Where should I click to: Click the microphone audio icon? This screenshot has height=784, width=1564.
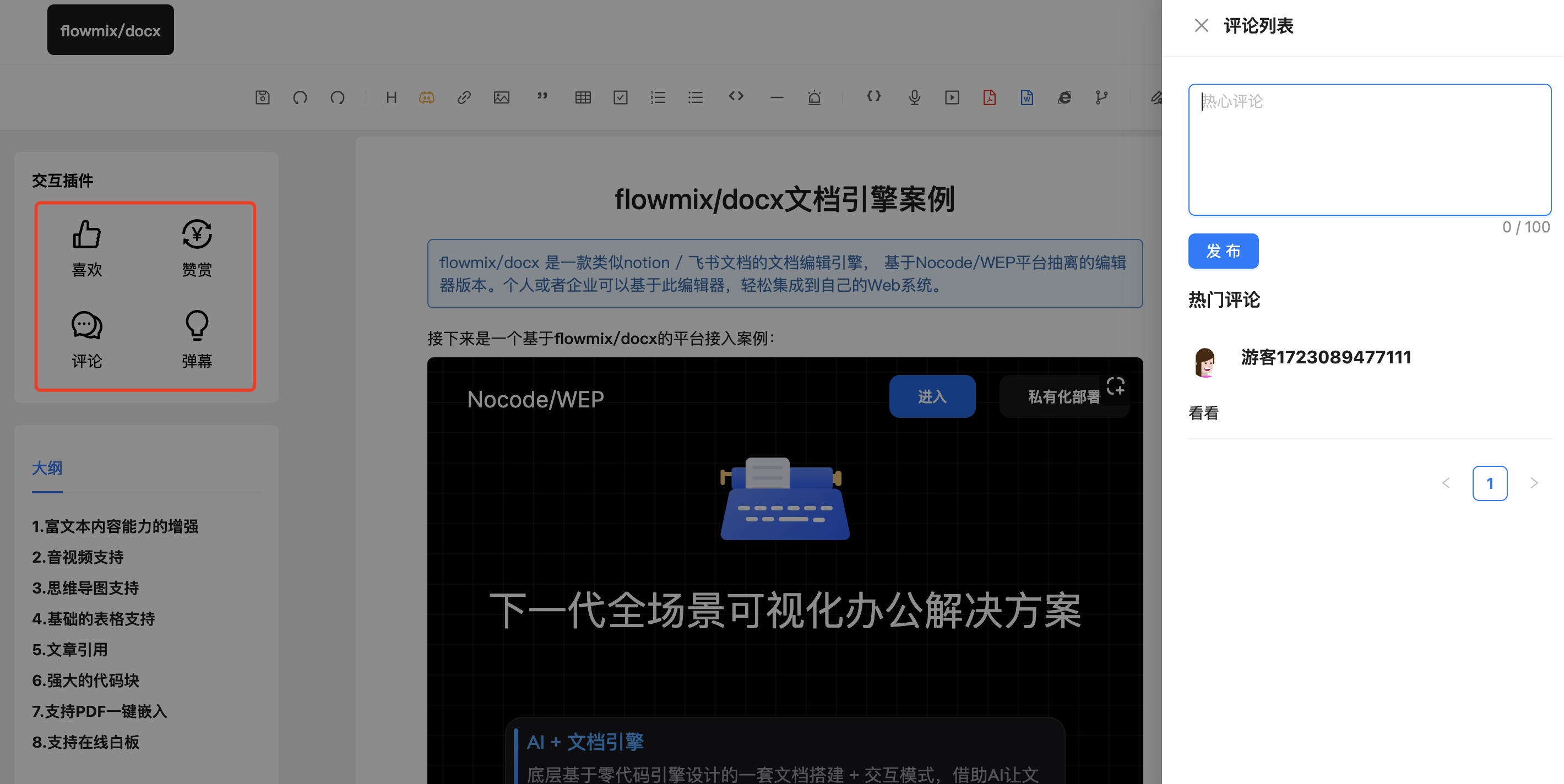pos(914,97)
